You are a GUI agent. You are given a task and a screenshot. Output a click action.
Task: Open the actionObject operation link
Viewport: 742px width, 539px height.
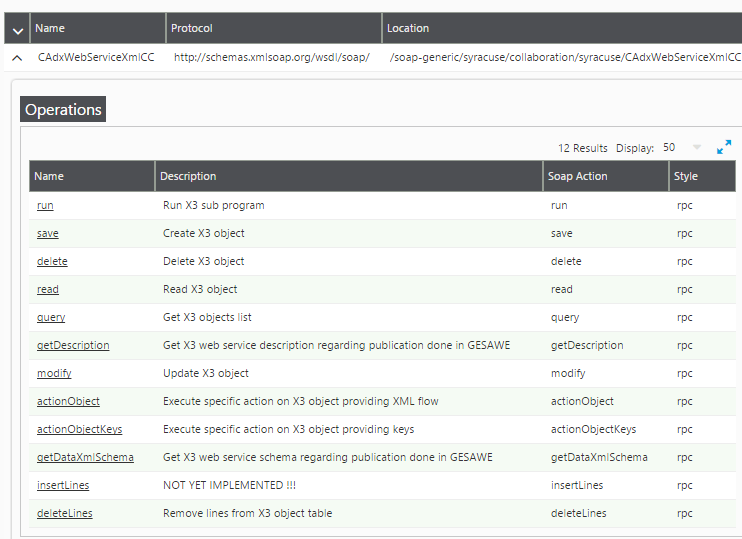(x=68, y=401)
